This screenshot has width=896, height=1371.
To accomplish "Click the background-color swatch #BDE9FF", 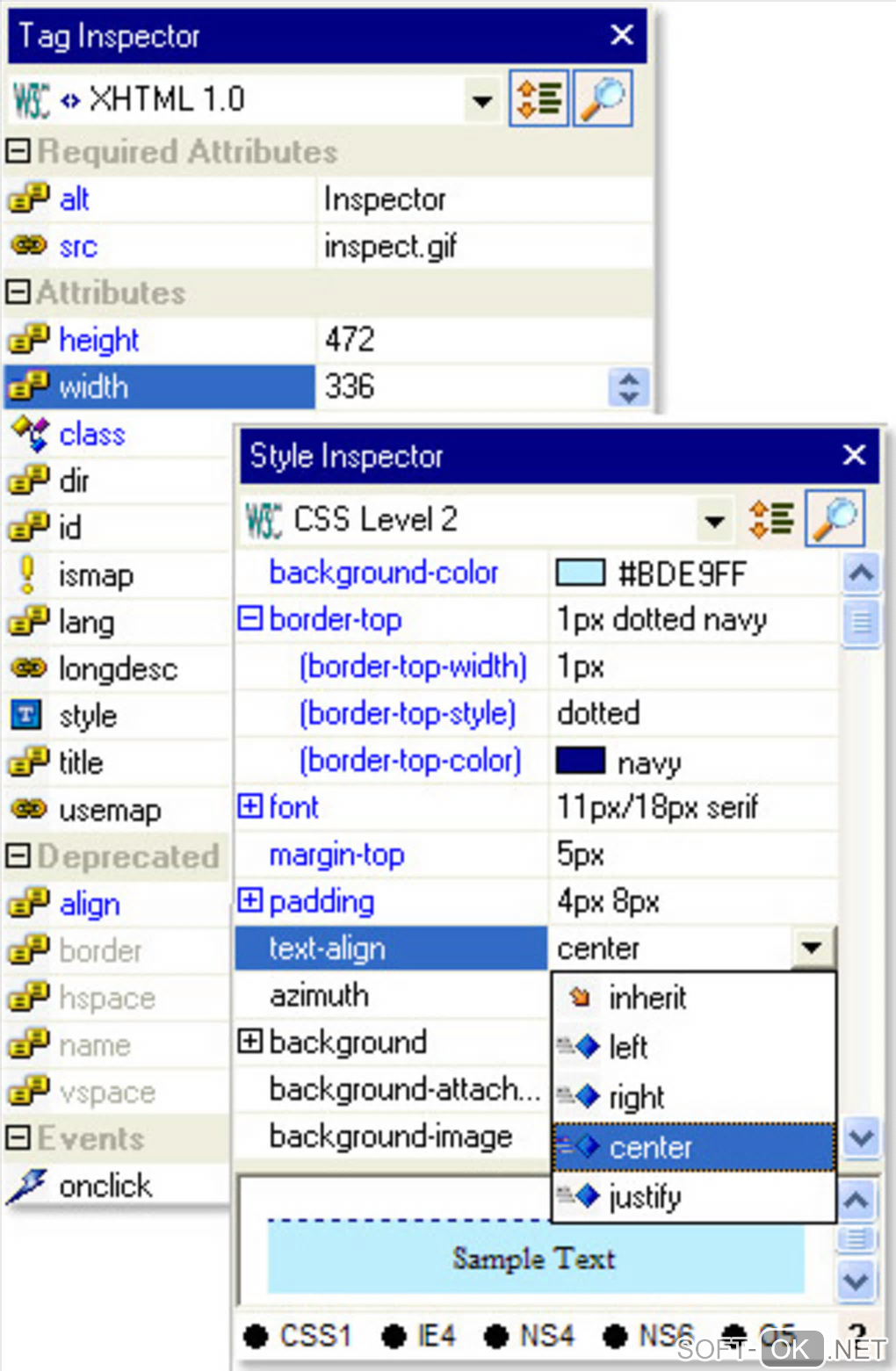I will tap(580, 573).
